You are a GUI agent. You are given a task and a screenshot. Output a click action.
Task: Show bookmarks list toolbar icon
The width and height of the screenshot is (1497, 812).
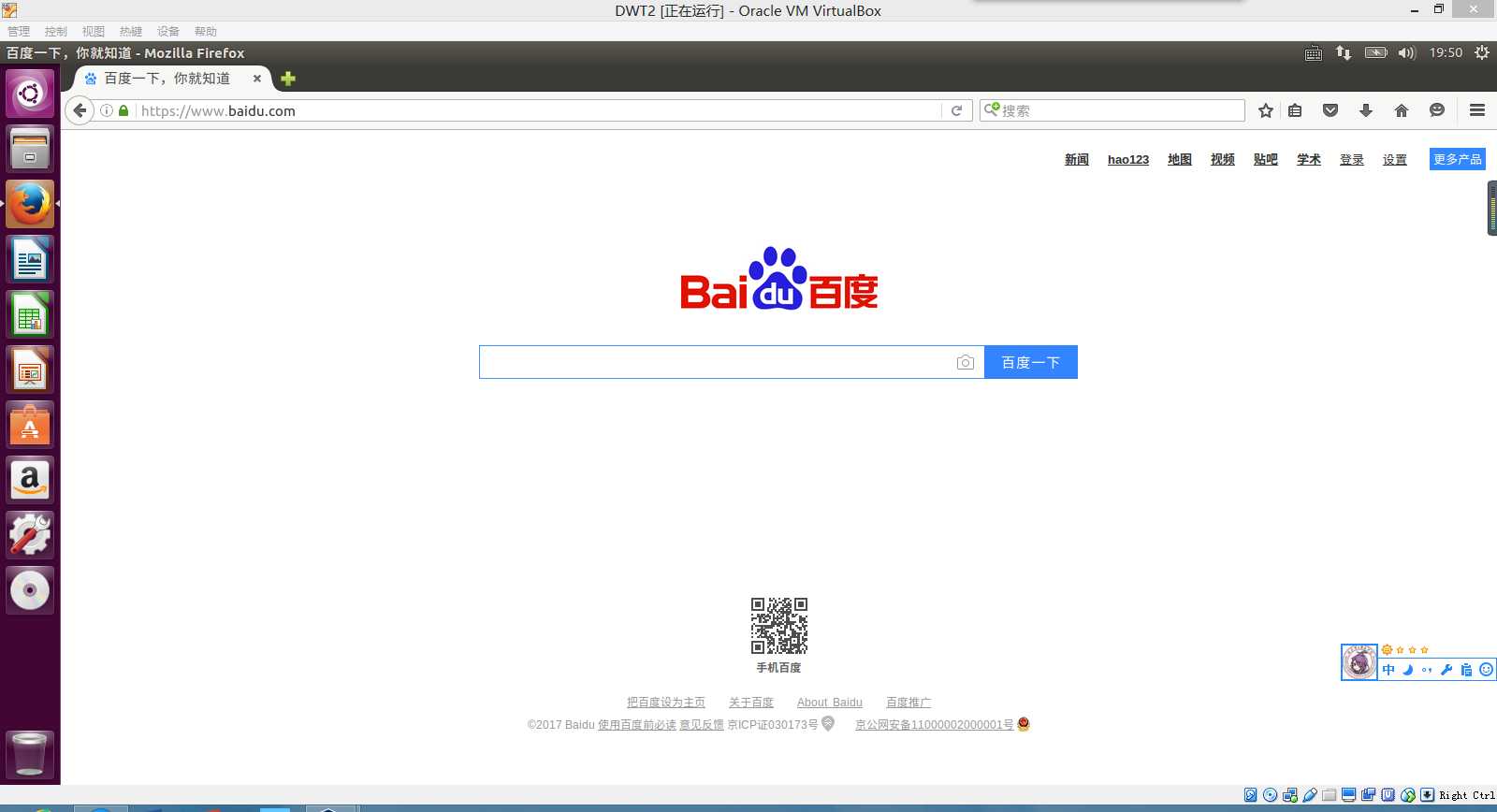(1295, 110)
